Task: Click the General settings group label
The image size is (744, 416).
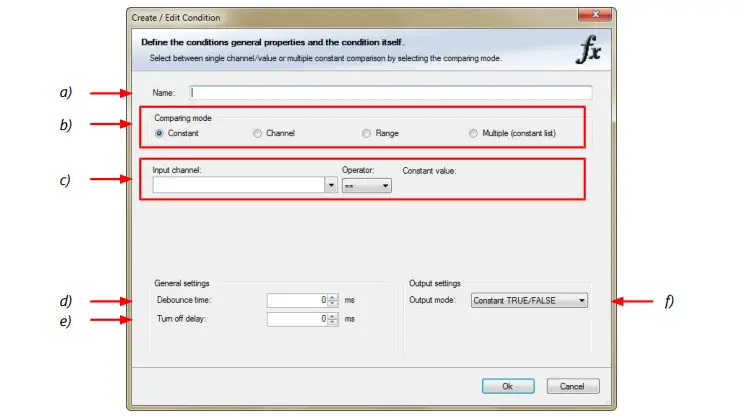Action: pyautogui.click(x=182, y=283)
